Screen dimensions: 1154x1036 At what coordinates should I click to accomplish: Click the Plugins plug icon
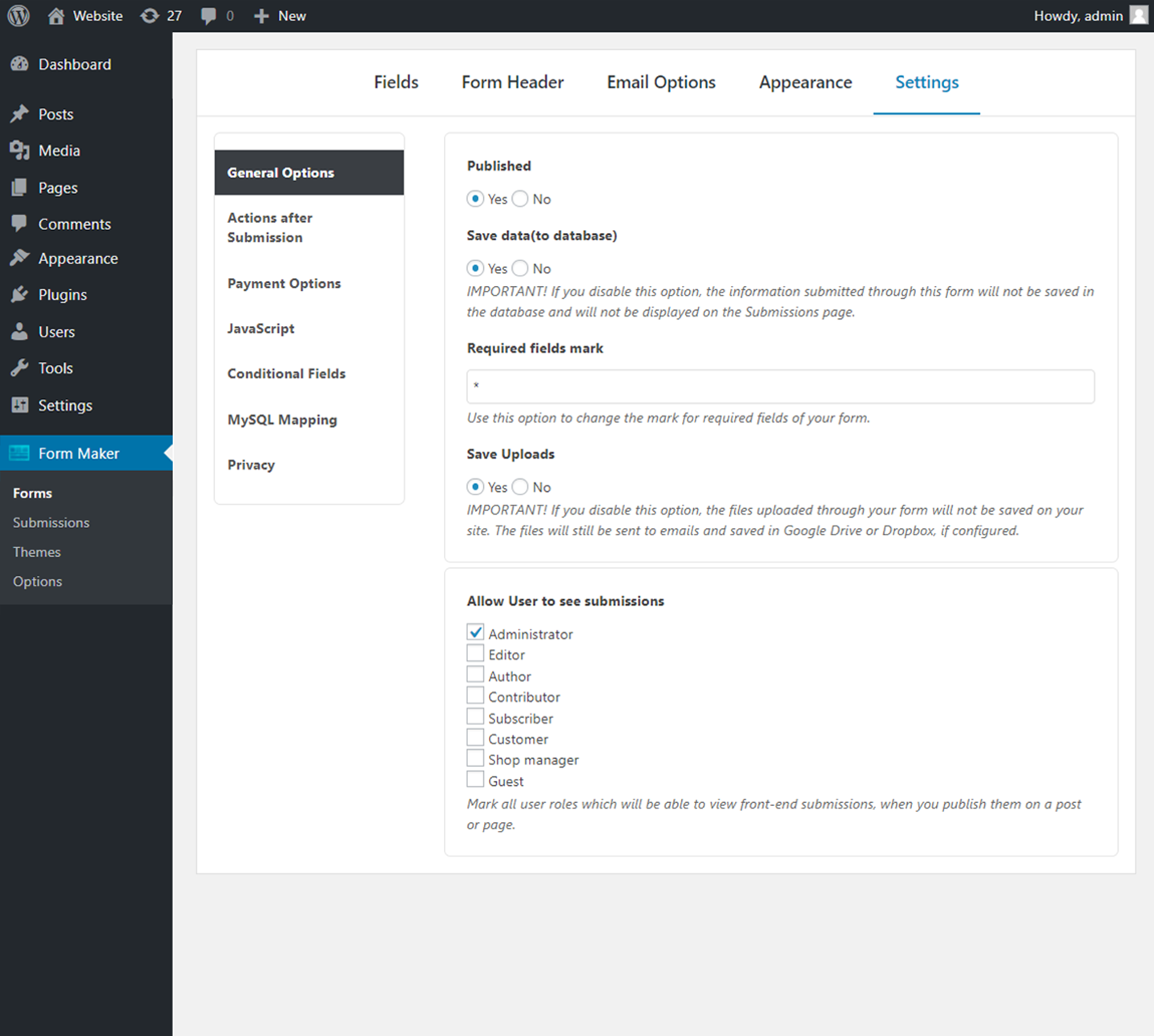pos(20,294)
